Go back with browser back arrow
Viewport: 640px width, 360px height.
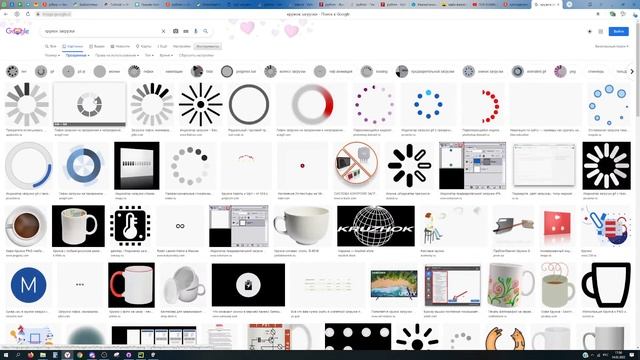click(x=6, y=14)
